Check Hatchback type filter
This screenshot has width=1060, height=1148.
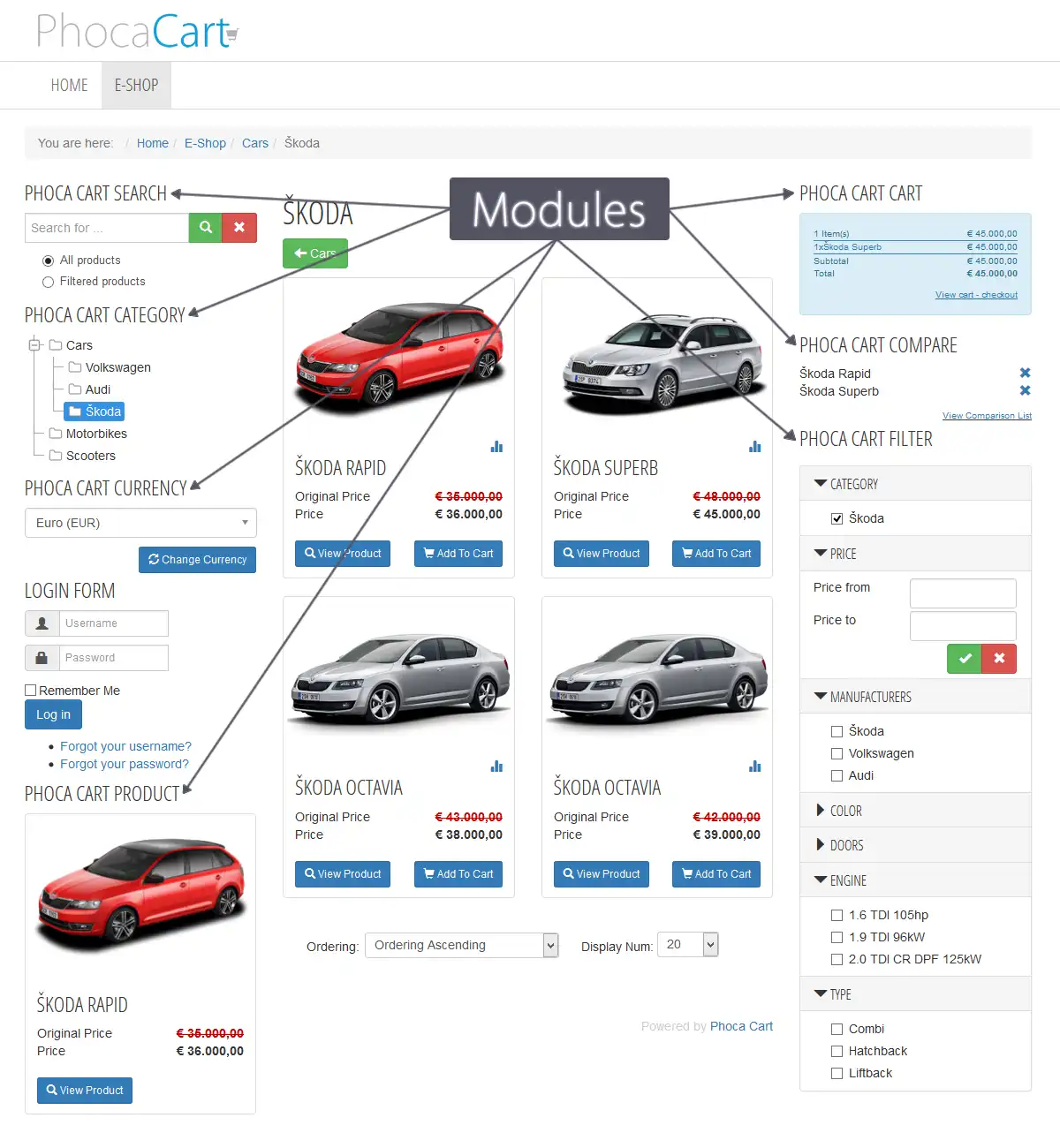pos(837,1052)
